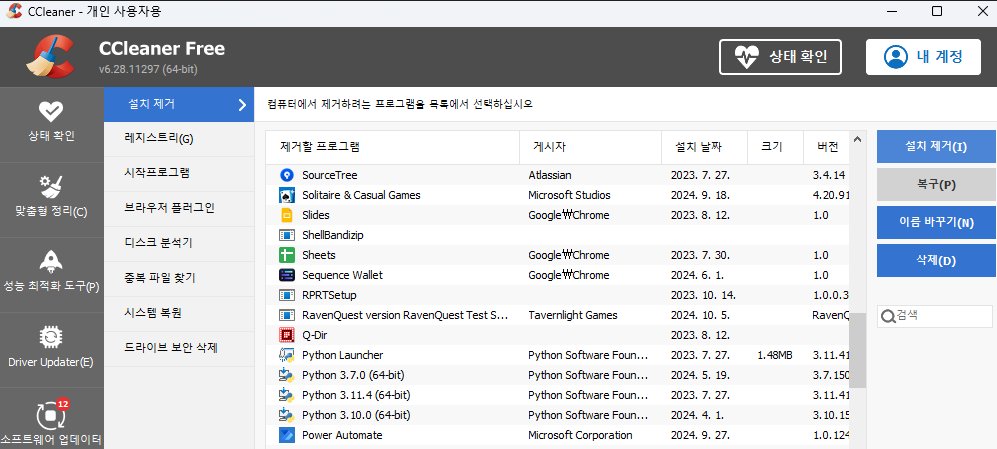
Task: Open 소프트웨어 업데이터 with 12 badge
Action: [x=52, y=420]
